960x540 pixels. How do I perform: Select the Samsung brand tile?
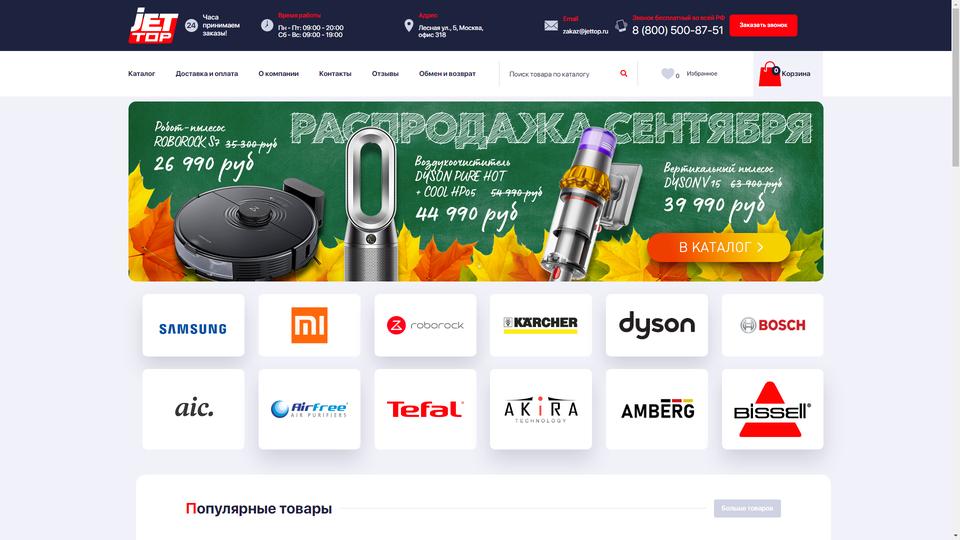(x=193, y=325)
